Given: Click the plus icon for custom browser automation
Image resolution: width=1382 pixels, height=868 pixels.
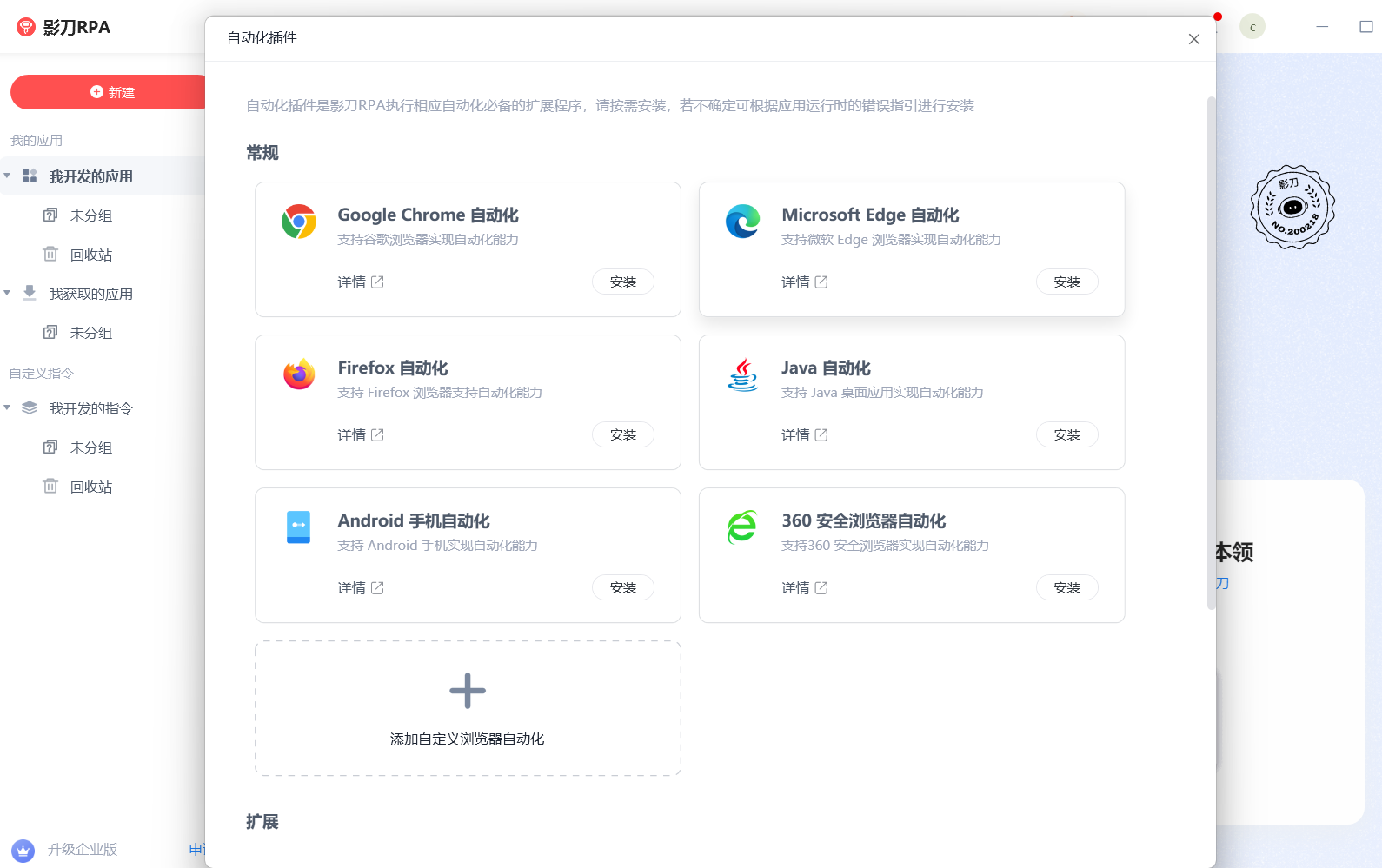Looking at the screenshot, I should coord(468,691).
